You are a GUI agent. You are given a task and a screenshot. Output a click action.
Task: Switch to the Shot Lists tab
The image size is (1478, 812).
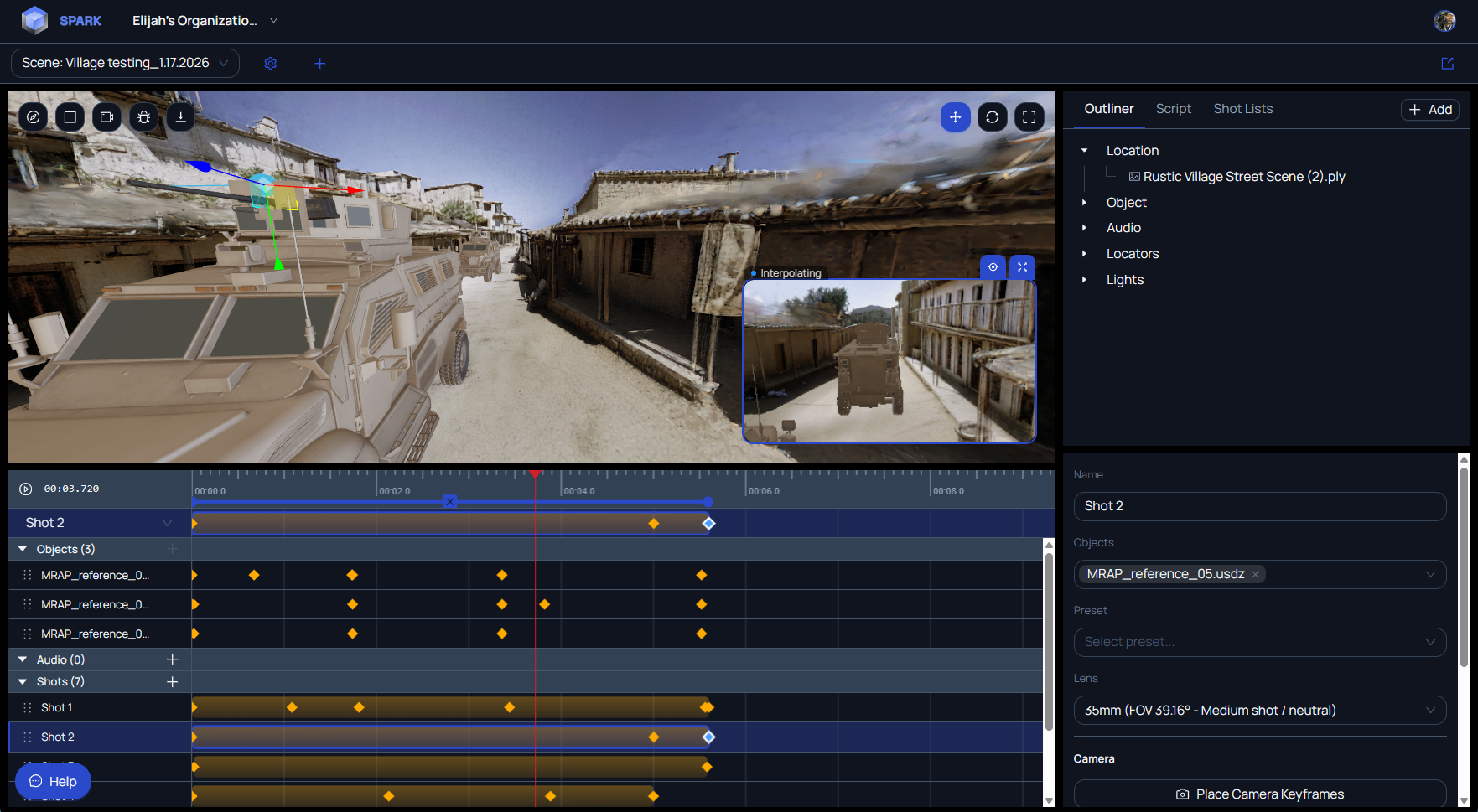tap(1242, 109)
